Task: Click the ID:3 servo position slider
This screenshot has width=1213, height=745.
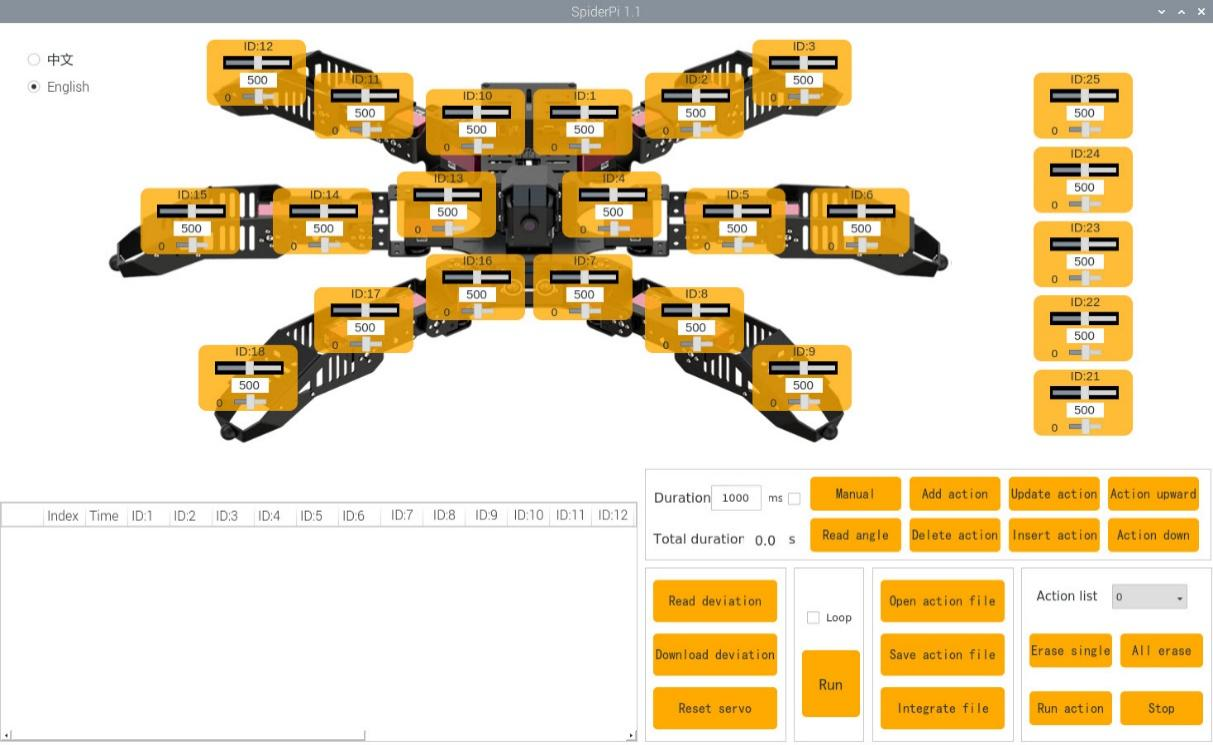Action: 803,62
